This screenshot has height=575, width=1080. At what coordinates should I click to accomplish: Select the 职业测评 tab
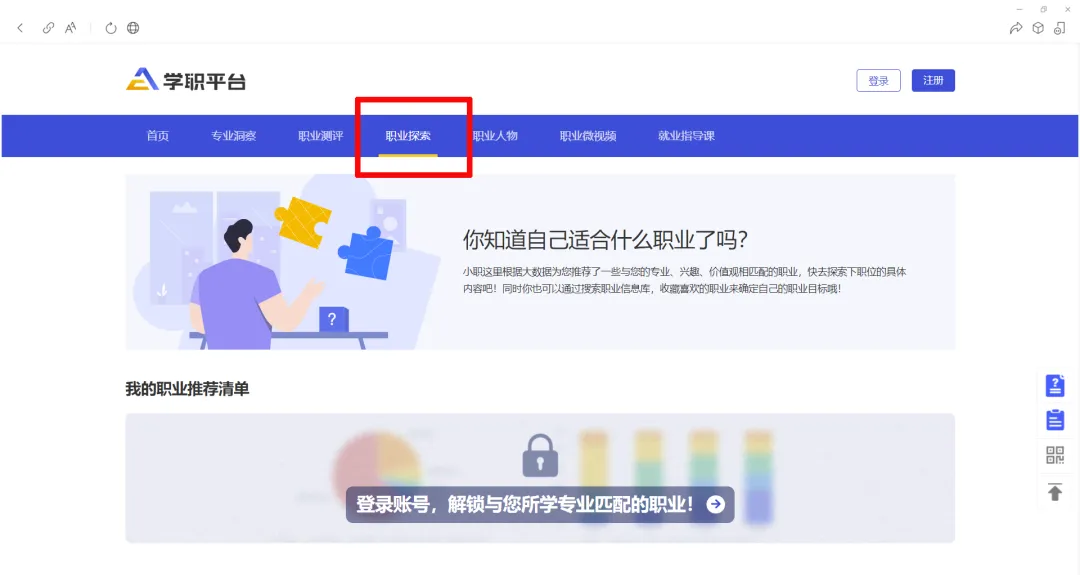(320, 136)
